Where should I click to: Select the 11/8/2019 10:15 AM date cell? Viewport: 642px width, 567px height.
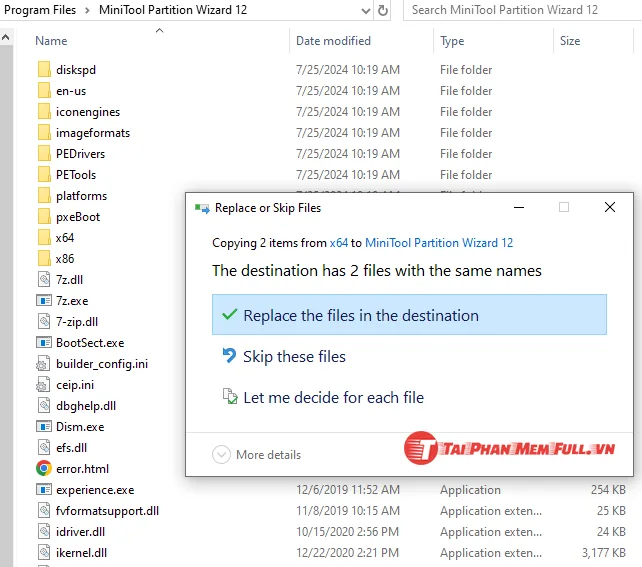pyautogui.click(x=348, y=511)
